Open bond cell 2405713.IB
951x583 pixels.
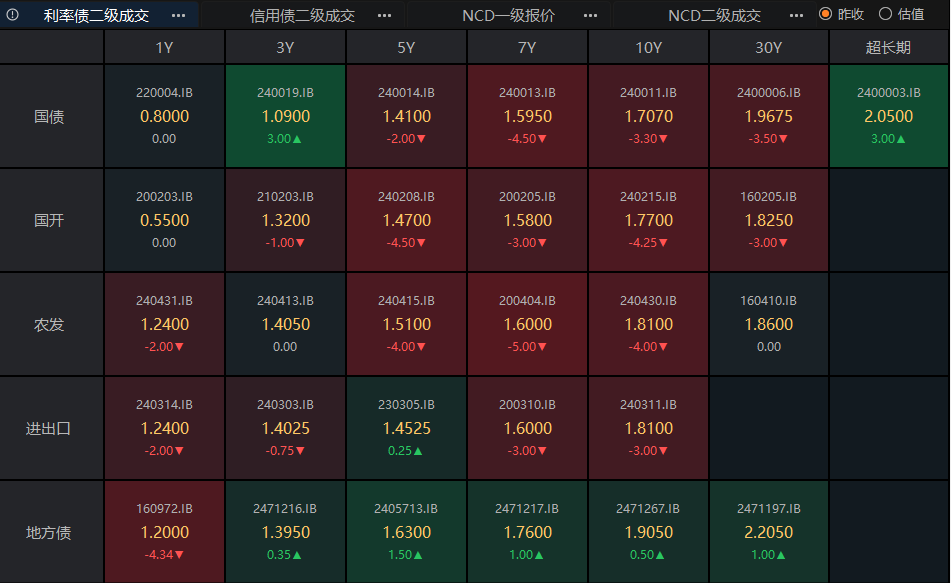click(x=406, y=532)
